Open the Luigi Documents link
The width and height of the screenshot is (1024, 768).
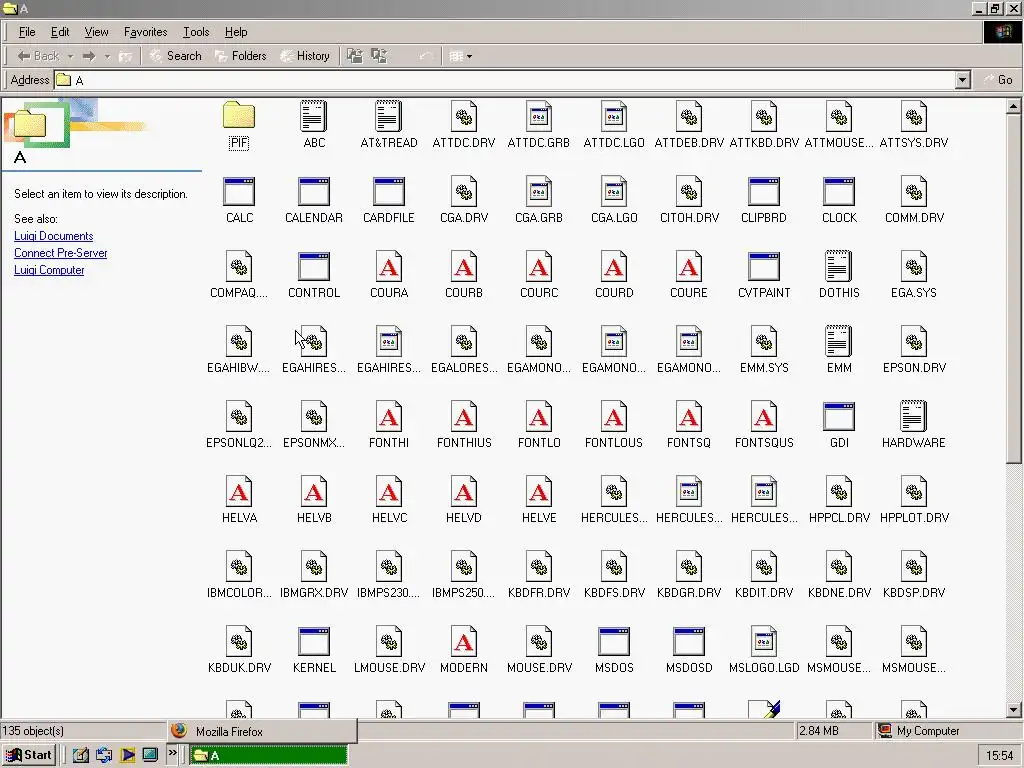click(54, 236)
